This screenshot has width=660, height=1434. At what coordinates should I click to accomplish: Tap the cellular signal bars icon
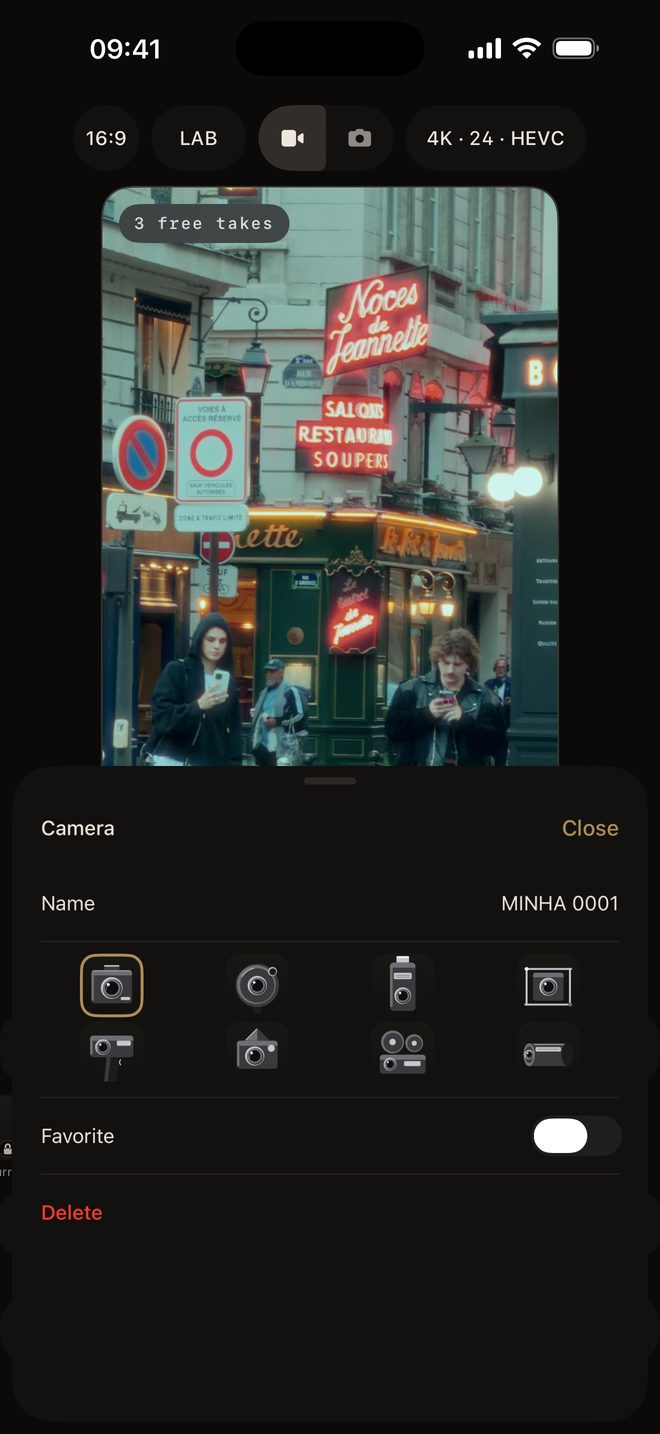pos(484,48)
